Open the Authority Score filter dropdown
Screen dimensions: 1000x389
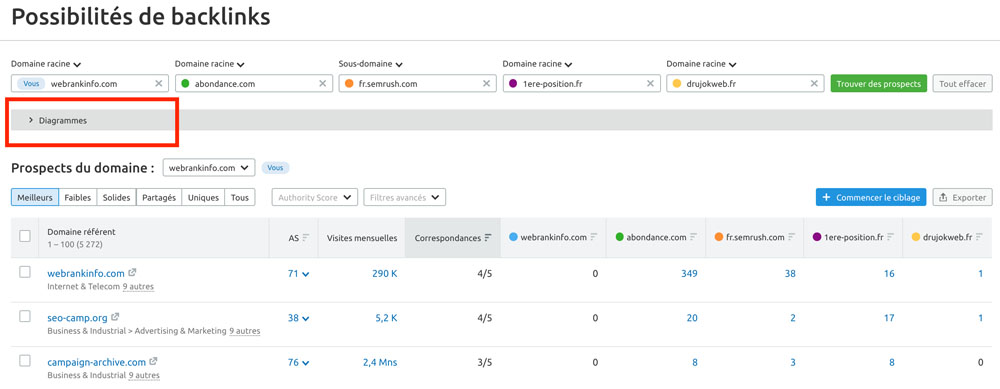coord(315,198)
